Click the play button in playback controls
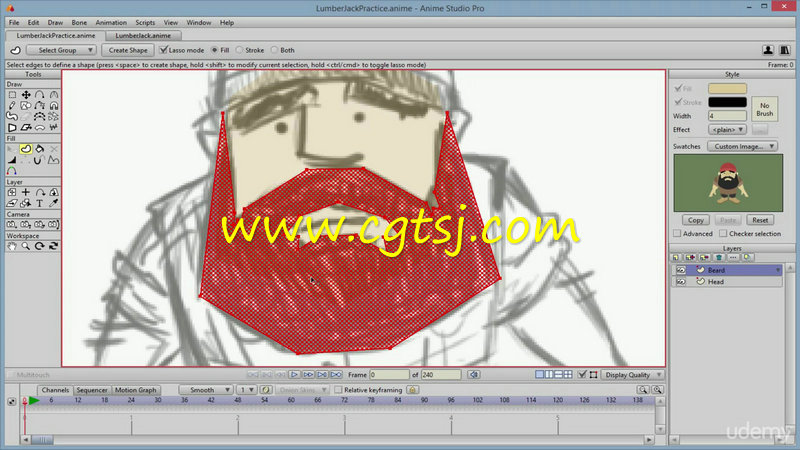 click(294, 374)
